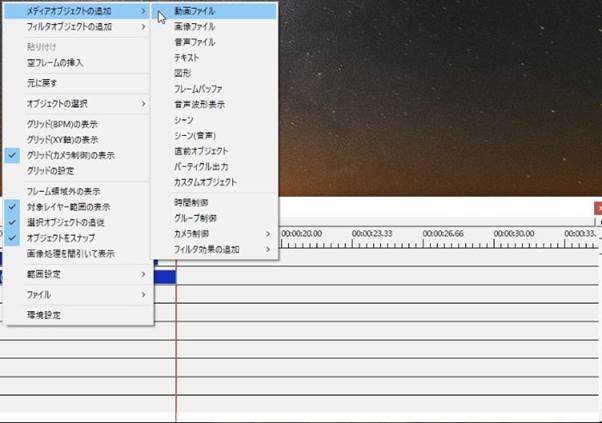Choose カスタムオブジェクト from the list
The image size is (602, 423).
click(205, 182)
